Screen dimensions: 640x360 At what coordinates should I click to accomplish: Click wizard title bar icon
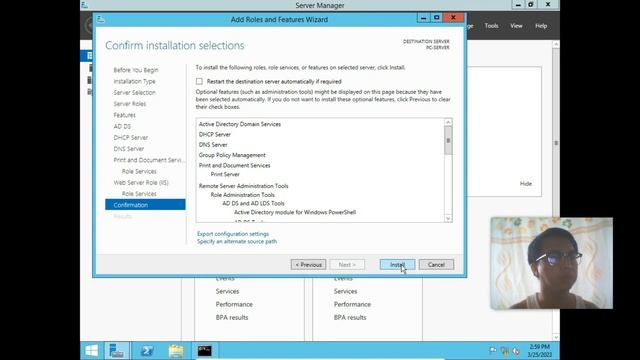tap(101, 19)
